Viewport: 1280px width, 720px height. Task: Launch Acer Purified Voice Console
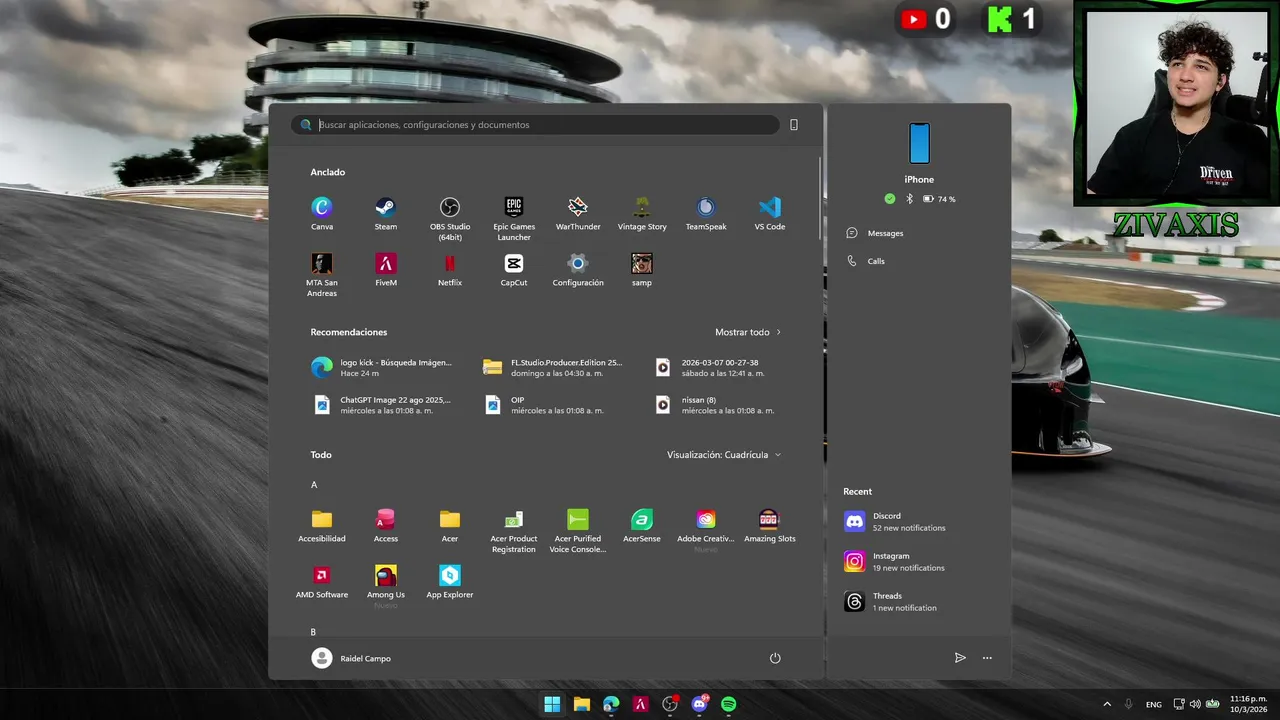coord(578,530)
